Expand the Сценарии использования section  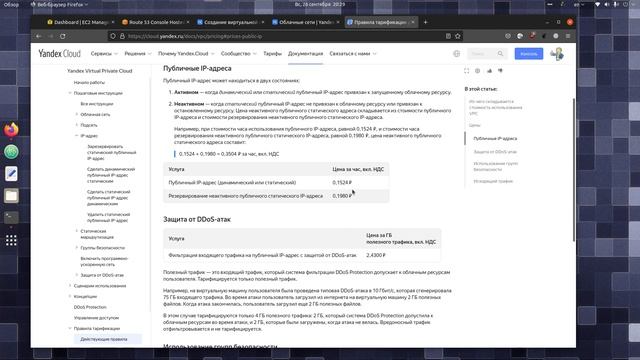[x=70, y=286]
